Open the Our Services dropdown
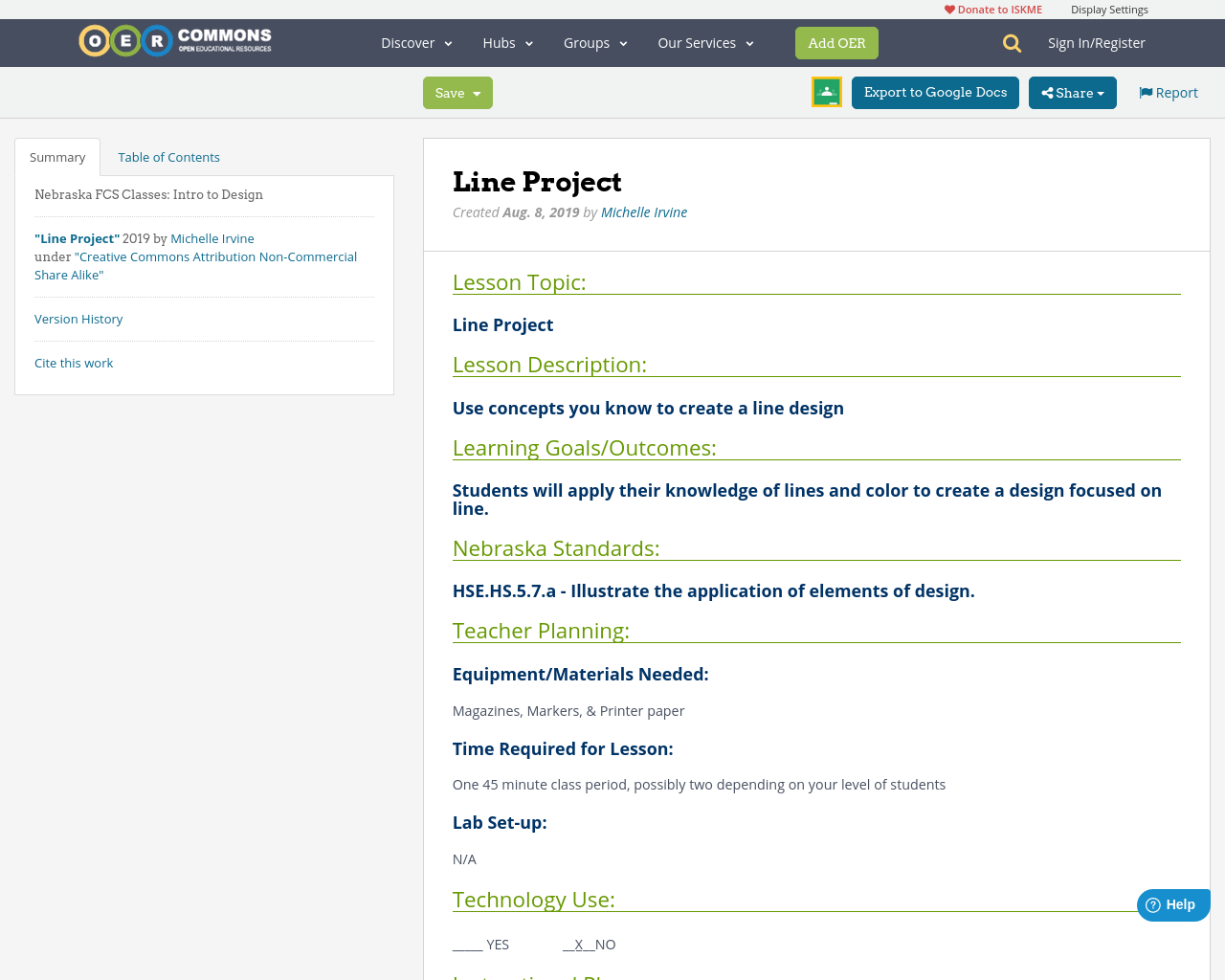Screen dimensions: 1225x980 coord(703,42)
